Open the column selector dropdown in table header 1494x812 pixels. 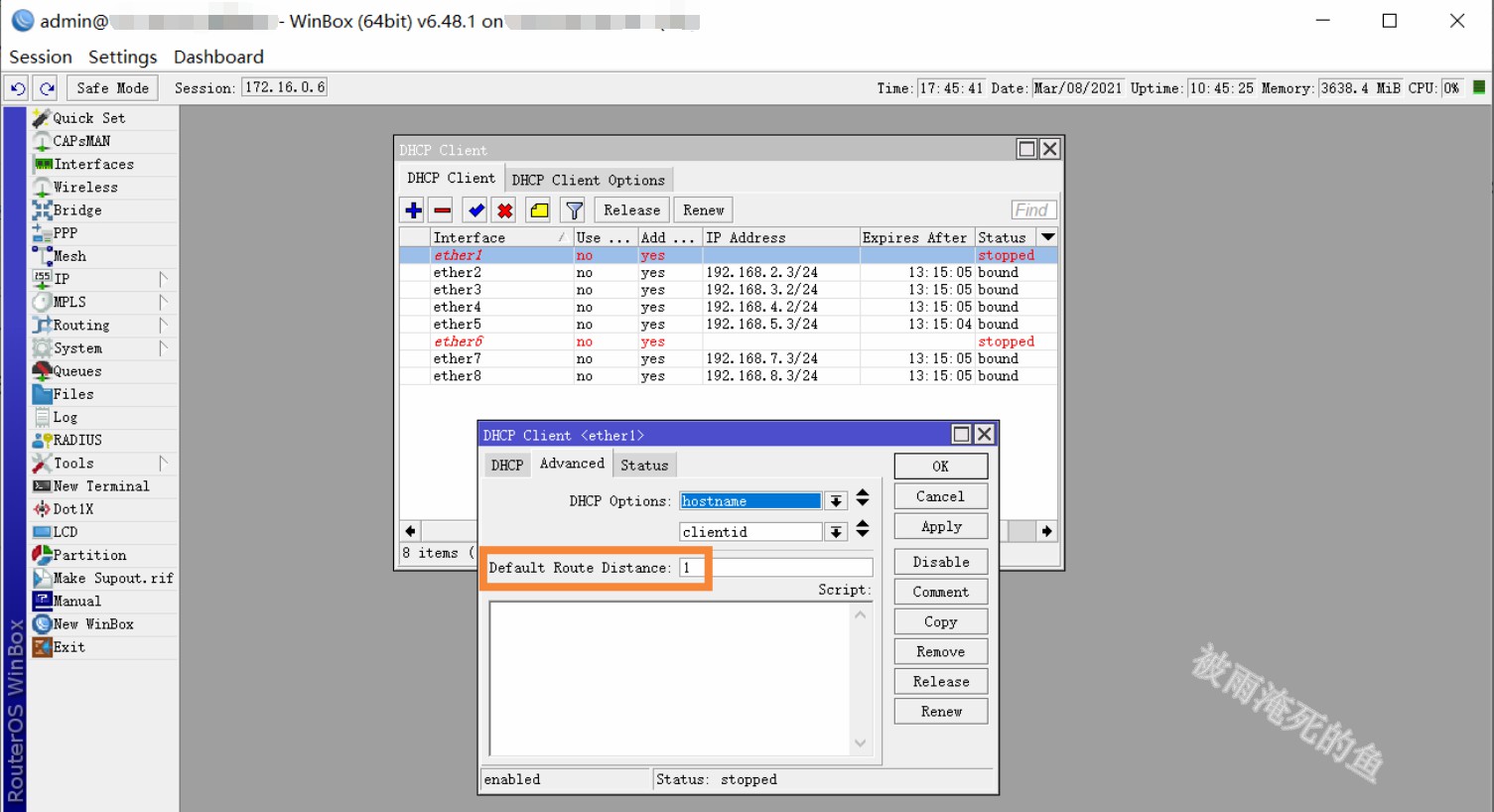[1047, 237]
